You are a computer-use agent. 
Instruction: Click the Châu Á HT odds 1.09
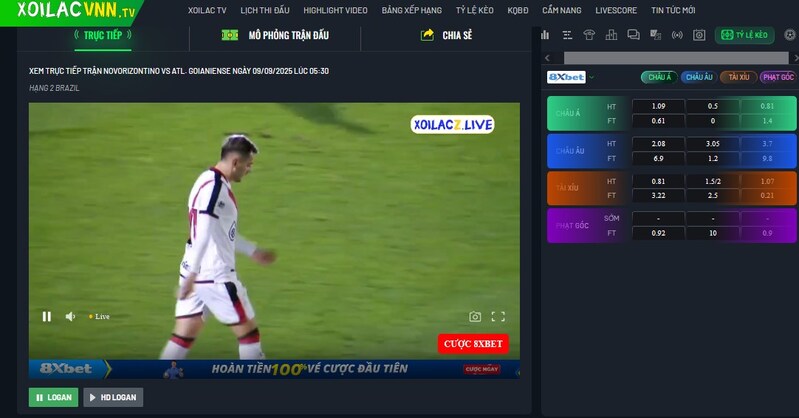pos(658,106)
